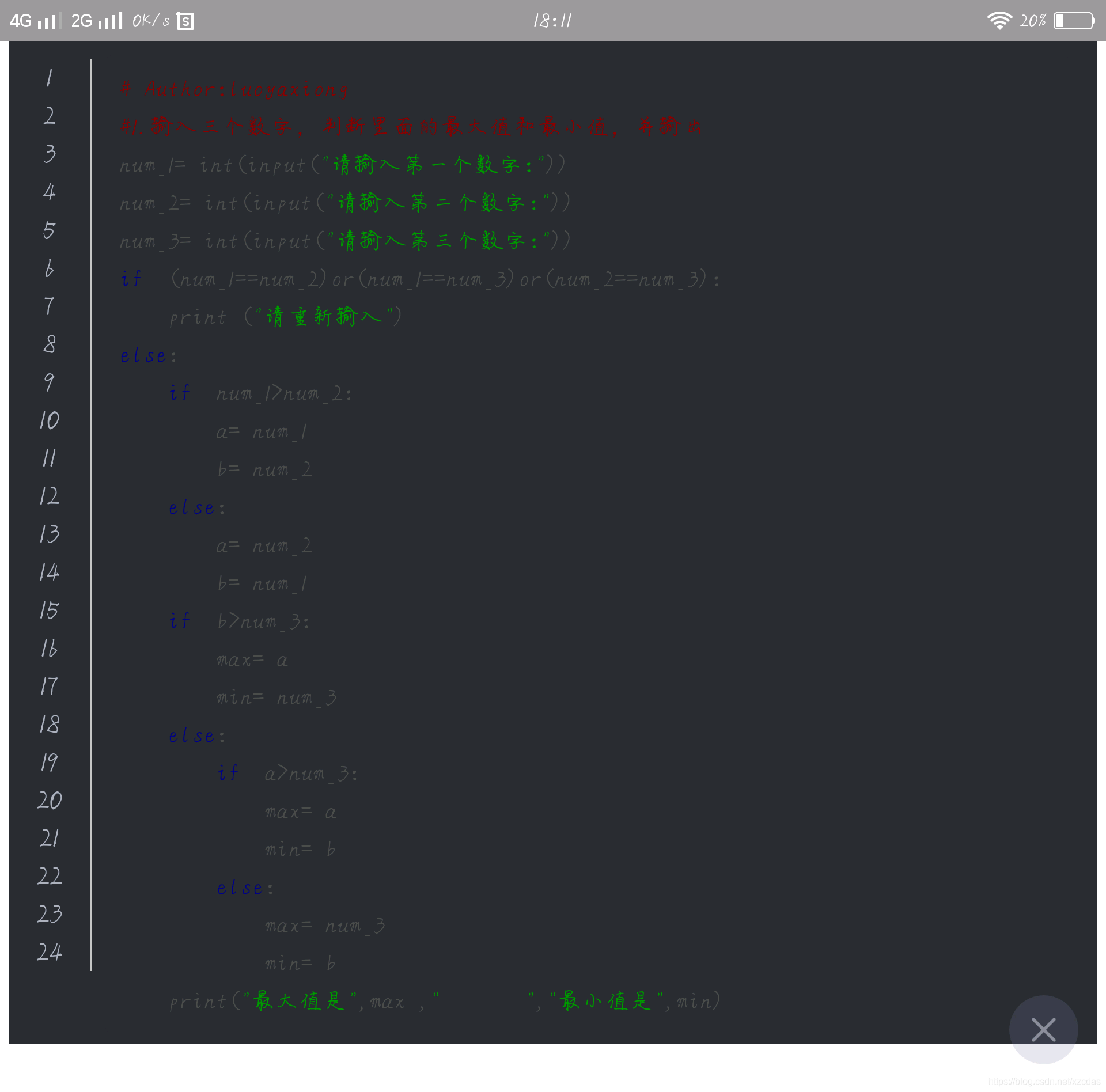Select the 'if num_1>num_2:' line
This screenshot has width=1106, height=1092.
coord(260,393)
